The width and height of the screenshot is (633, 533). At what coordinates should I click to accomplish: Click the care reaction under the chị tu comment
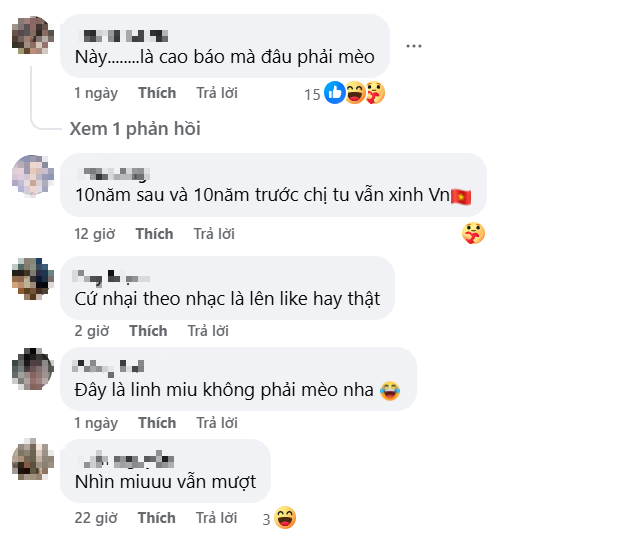(473, 234)
